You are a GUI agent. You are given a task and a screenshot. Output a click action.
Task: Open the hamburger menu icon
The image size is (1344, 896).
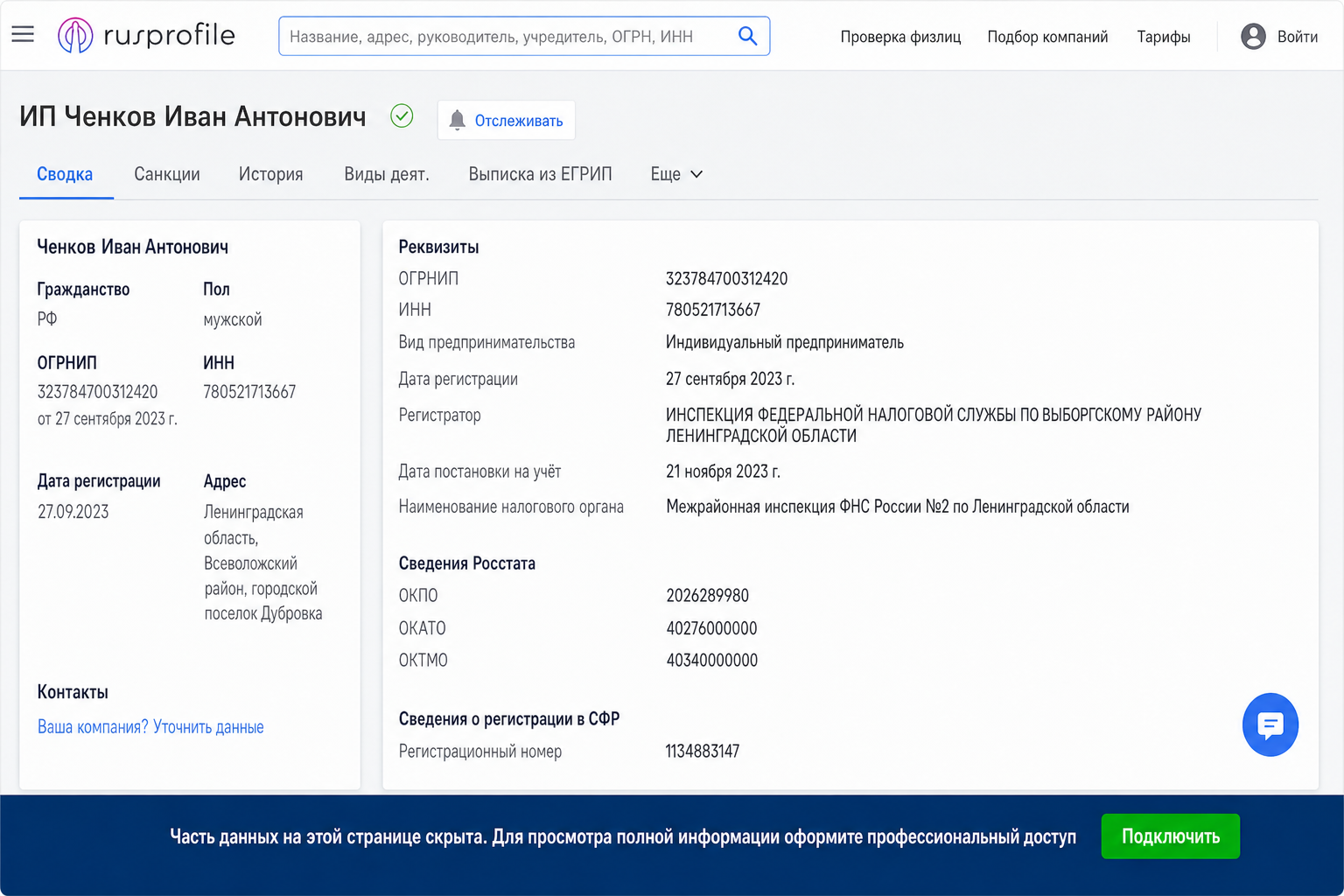point(23,35)
